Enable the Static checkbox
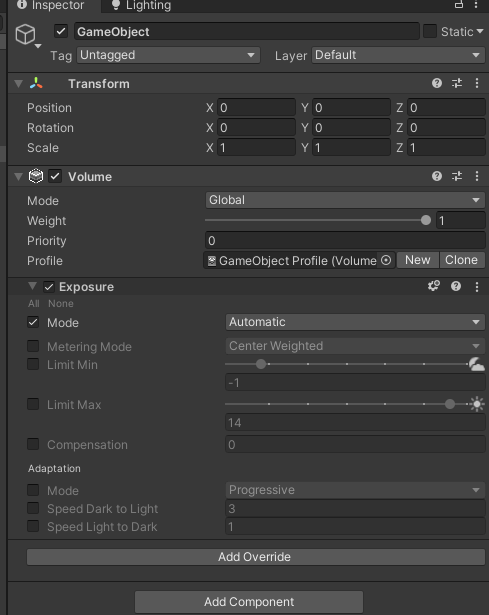This screenshot has width=489, height=615. 430,31
